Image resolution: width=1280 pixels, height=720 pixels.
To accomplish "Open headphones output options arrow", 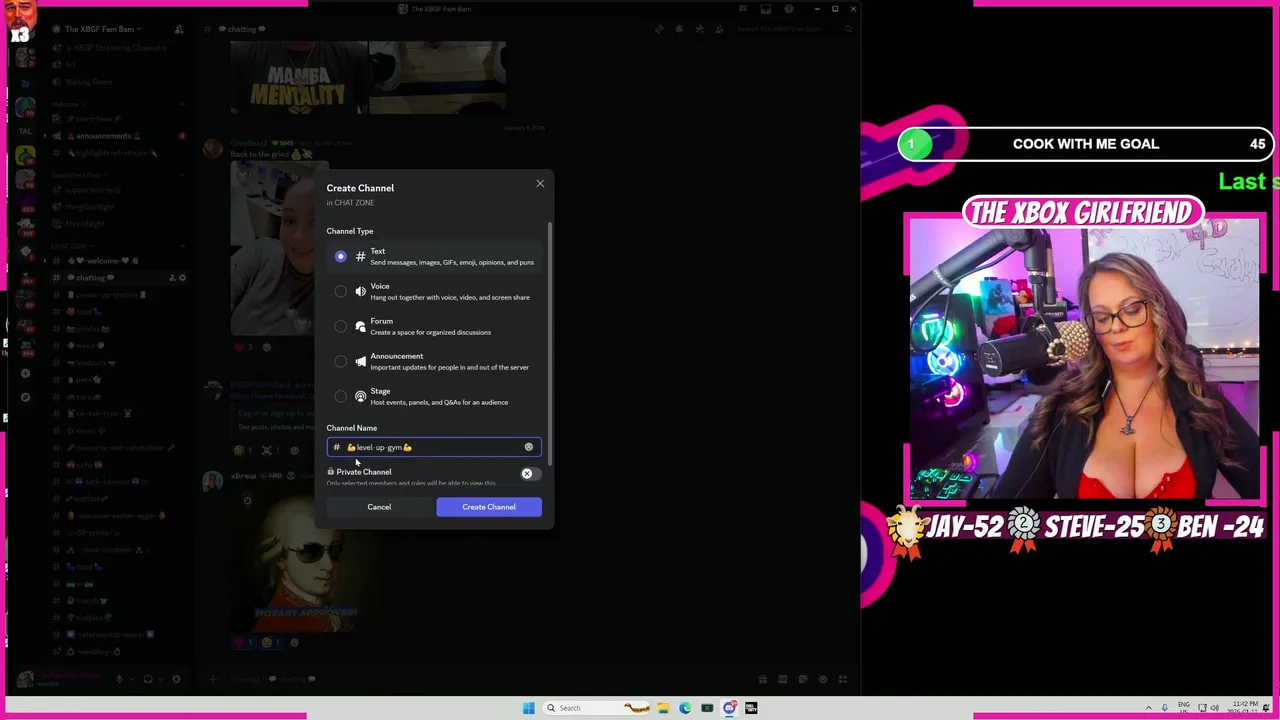I will 160,680.
